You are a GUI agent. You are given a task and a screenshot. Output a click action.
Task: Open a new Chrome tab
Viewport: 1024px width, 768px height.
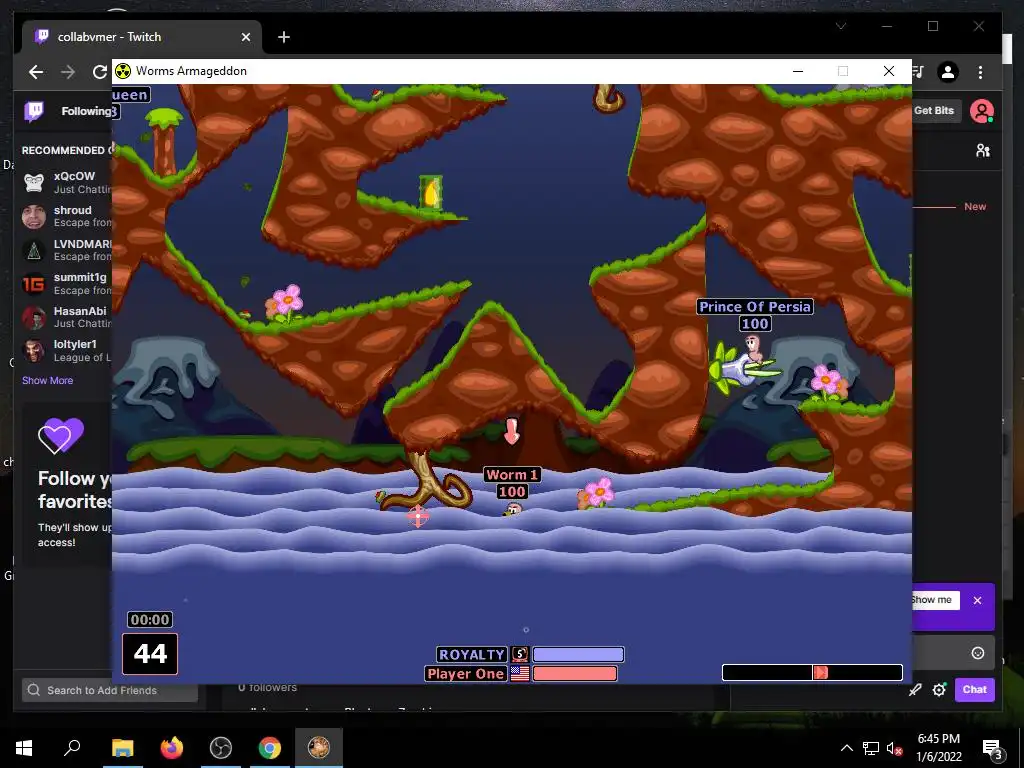click(283, 37)
